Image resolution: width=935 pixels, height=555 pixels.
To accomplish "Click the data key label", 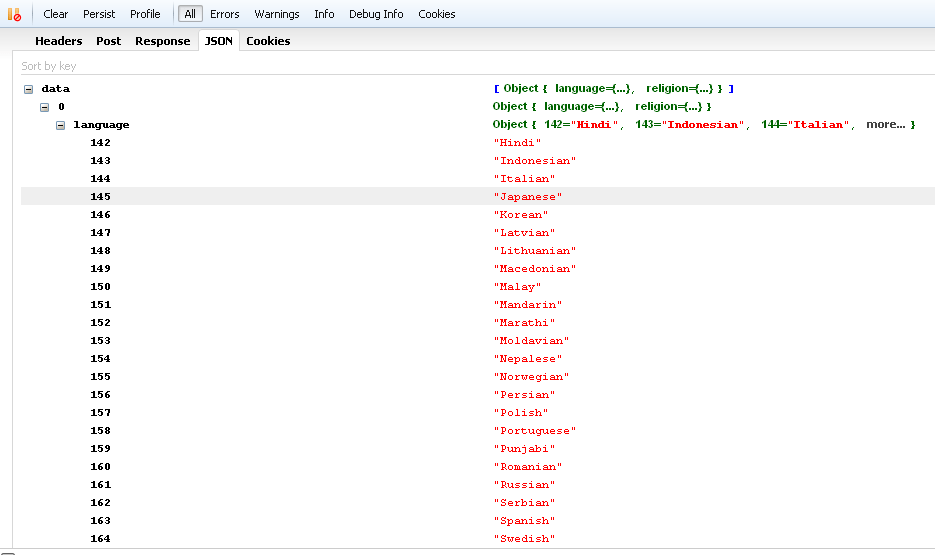I will tap(55, 89).
